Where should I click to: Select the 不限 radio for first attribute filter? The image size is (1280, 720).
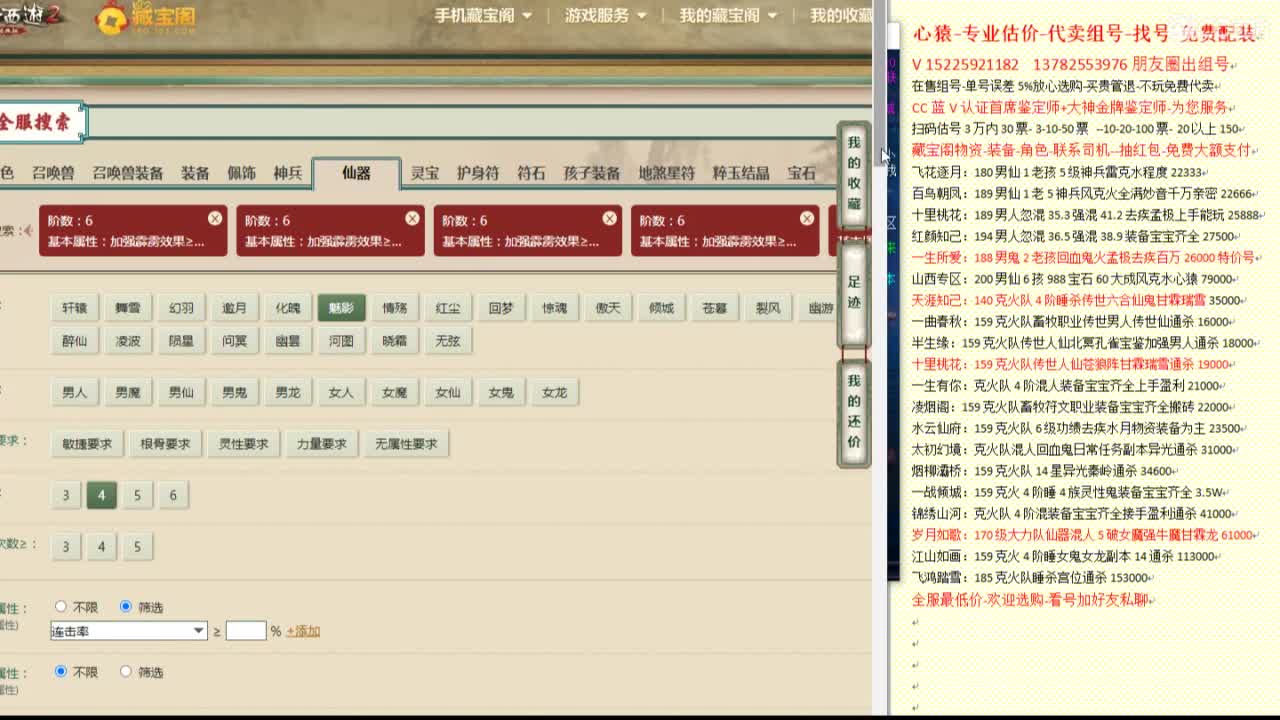point(61,605)
